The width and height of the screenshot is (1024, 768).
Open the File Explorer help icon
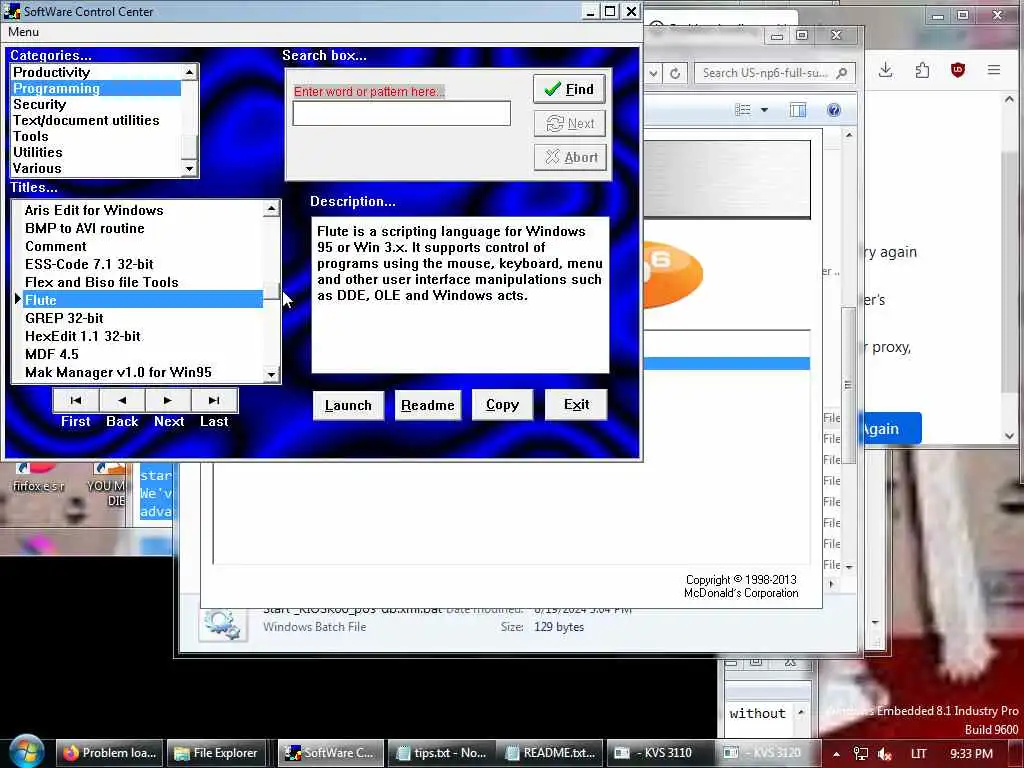point(834,110)
